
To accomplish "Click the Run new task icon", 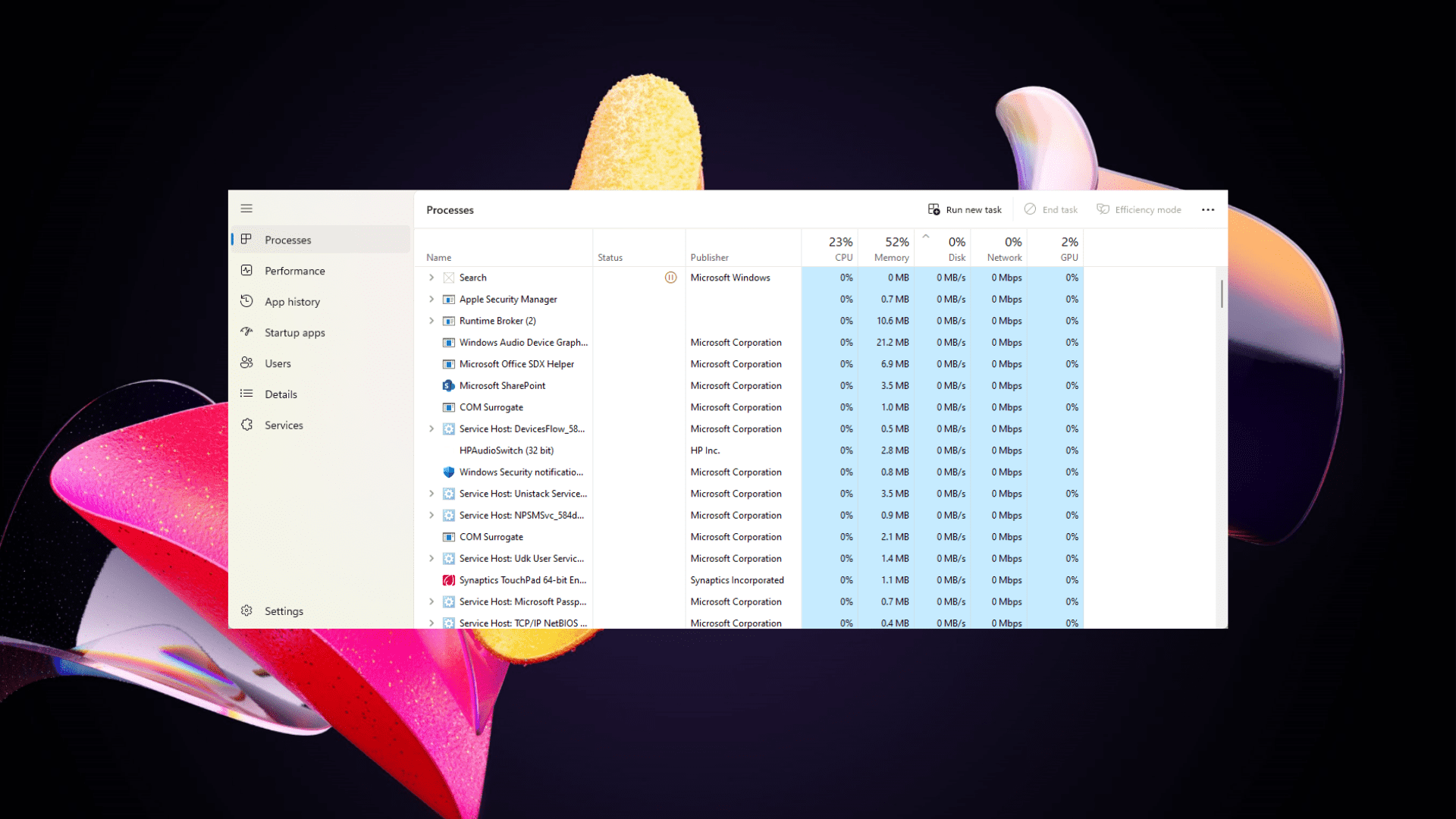I will pos(934,209).
